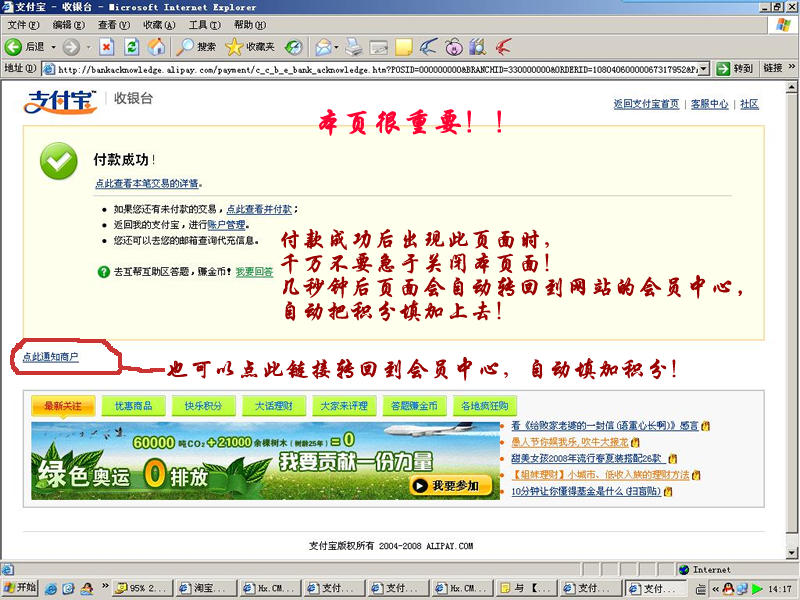Screen dimensions: 800x600
Task: Click page scrollbar up arrow
Action: [x=792, y=88]
